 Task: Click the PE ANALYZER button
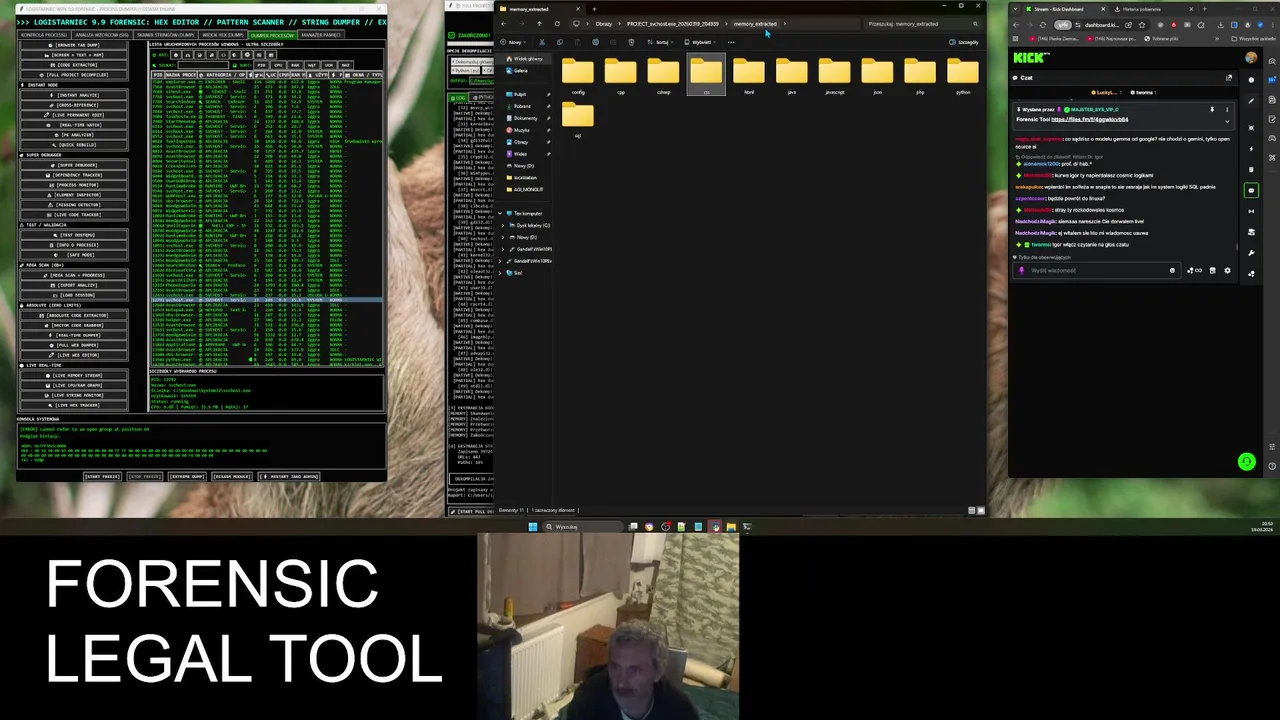click(74, 135)
